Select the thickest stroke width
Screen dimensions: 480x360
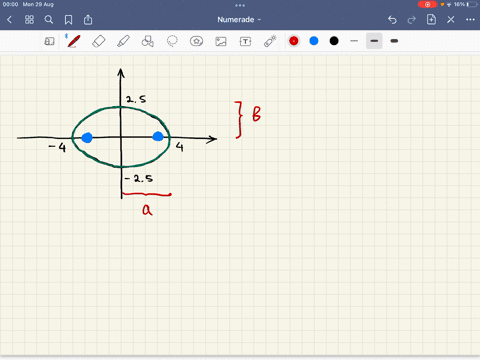[x=394, y=41]
